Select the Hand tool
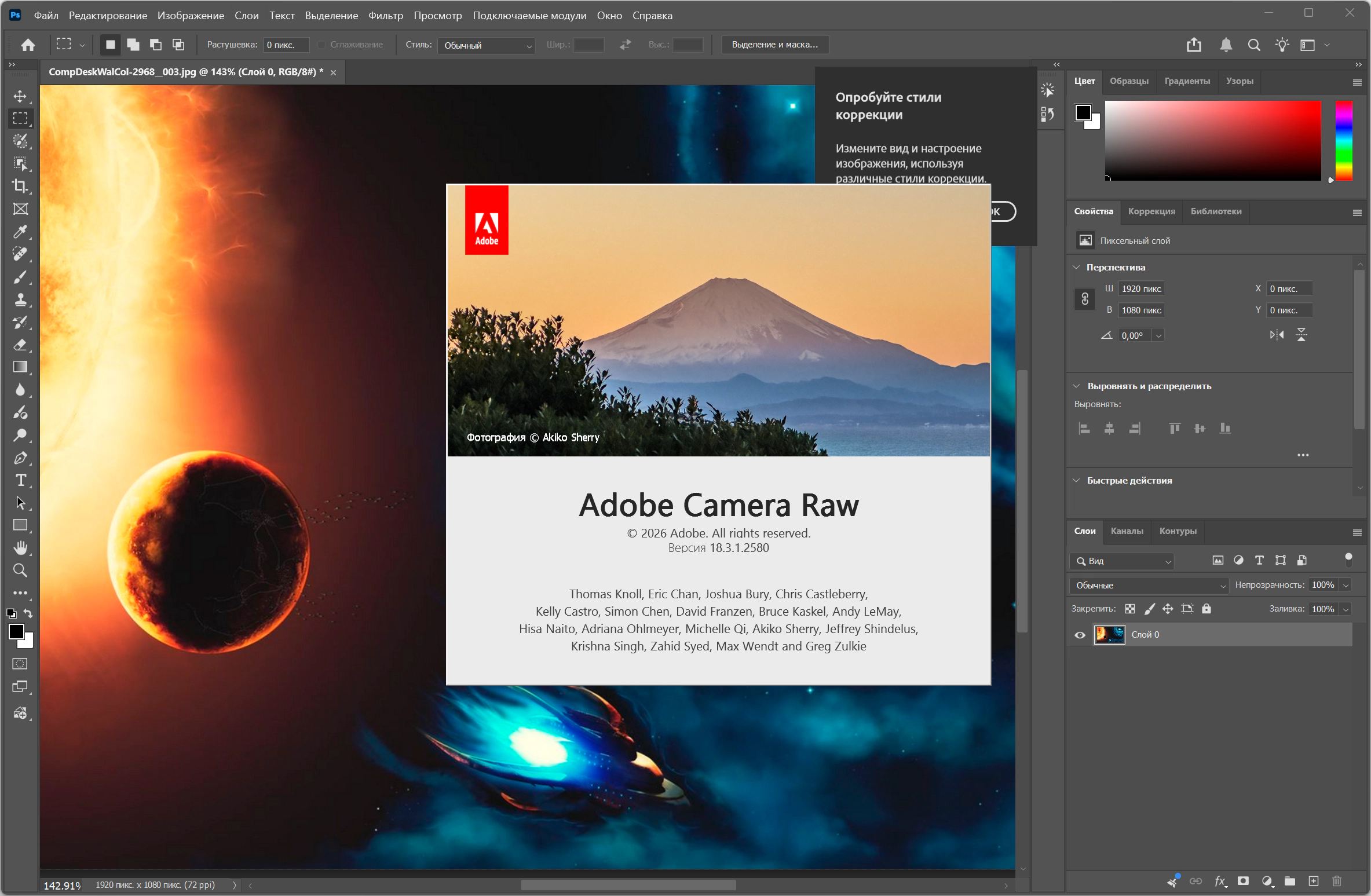 (20, 548)
